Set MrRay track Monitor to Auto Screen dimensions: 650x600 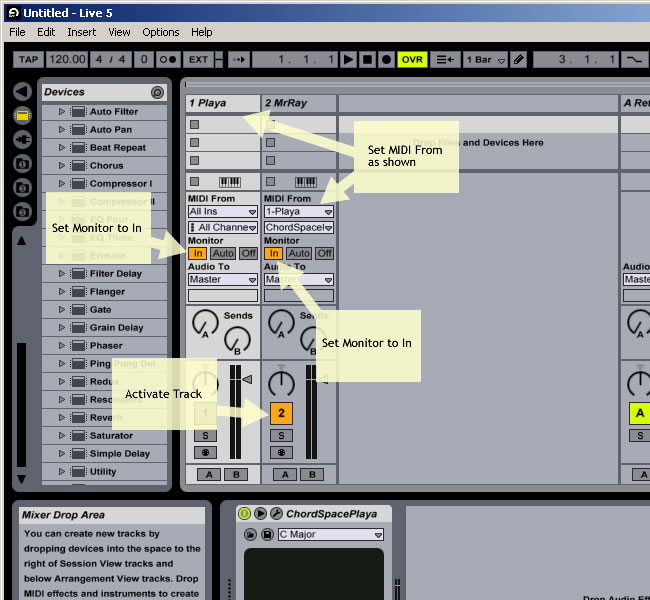(299, 253)
